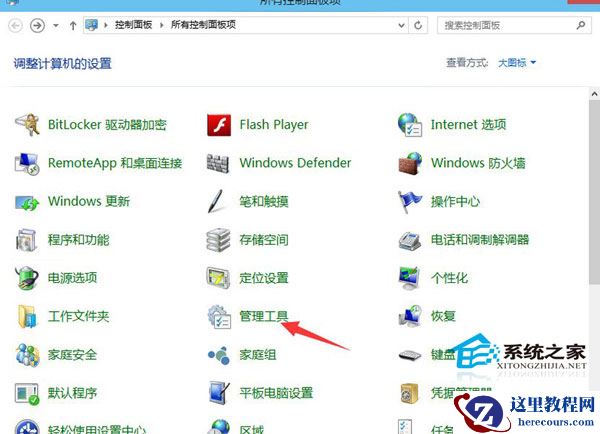Screen dimensions: 600x434
Task: Go up one level with up arrow
Action: (73, 26)
